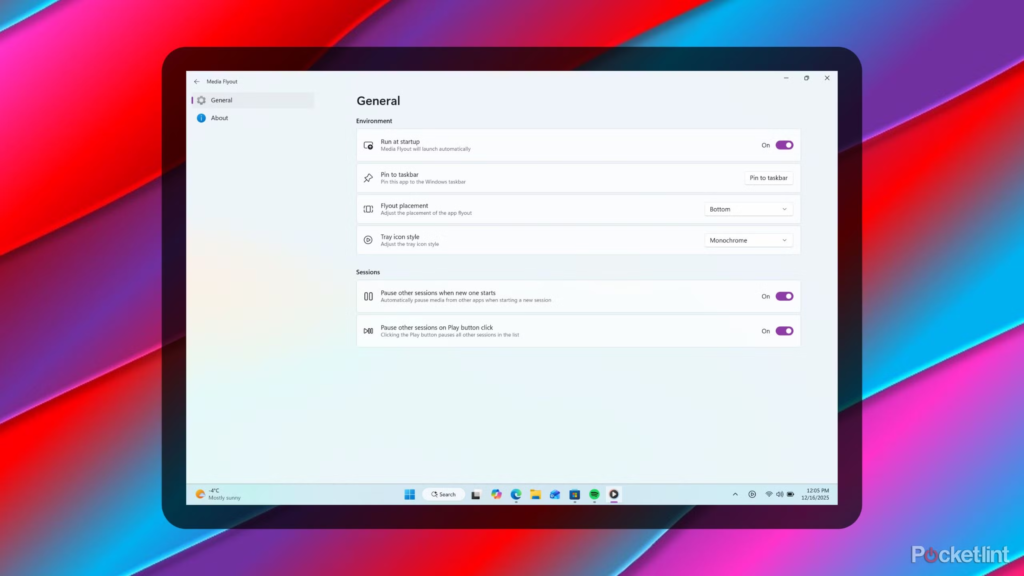Open the Media Flyout tray icon
The width and height of the screenshot is (1024, 576).
[x=752, y=494]
